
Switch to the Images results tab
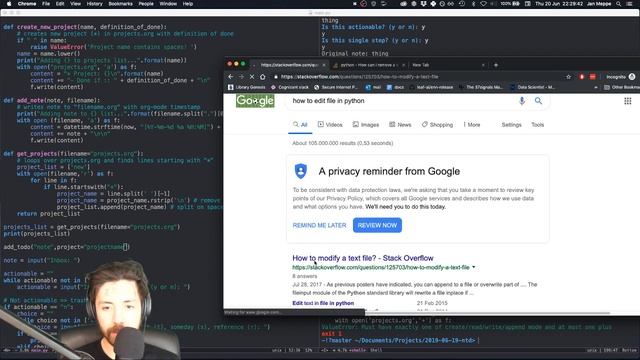point(366,124)
